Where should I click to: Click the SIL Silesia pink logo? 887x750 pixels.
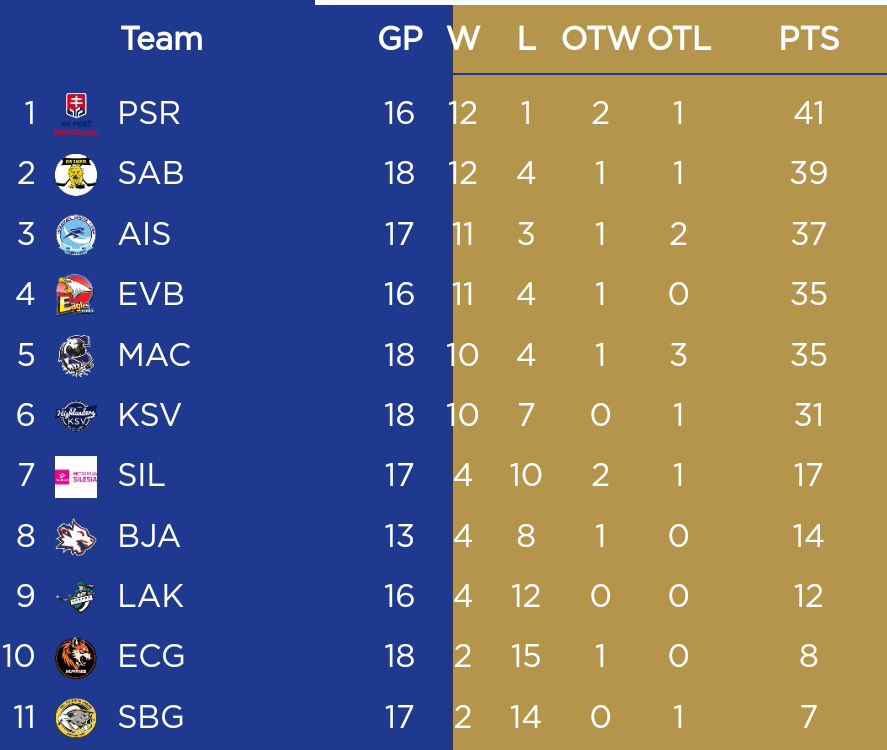[x=76, y=476]
